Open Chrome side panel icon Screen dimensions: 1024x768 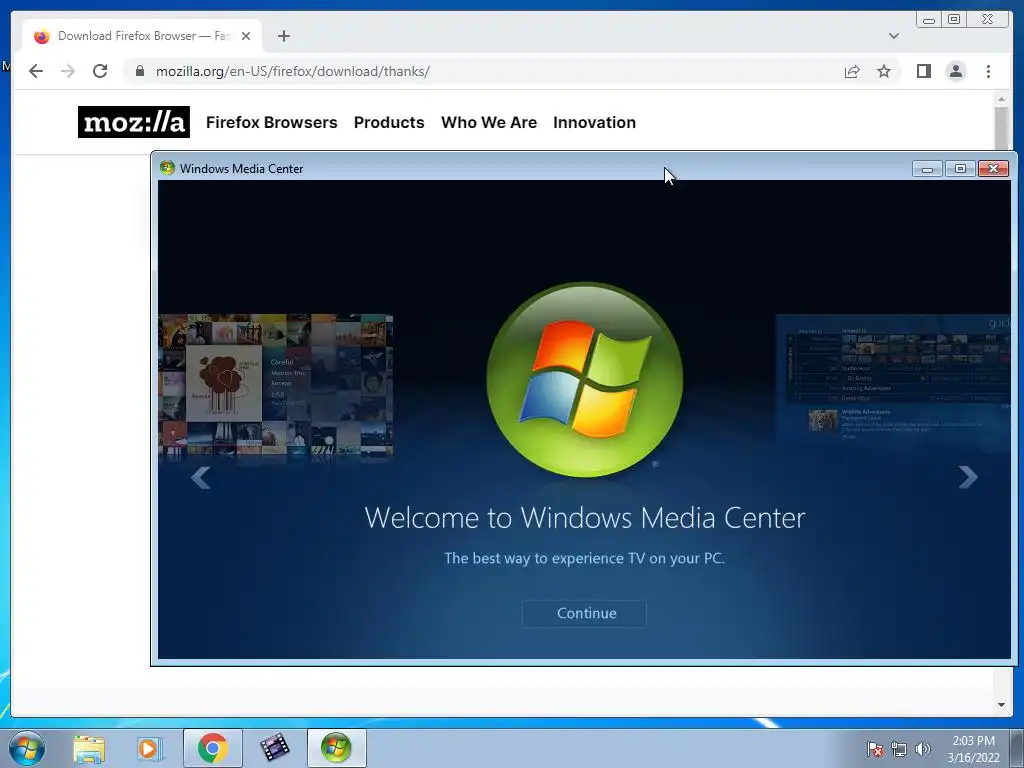(x=923, y=71)
